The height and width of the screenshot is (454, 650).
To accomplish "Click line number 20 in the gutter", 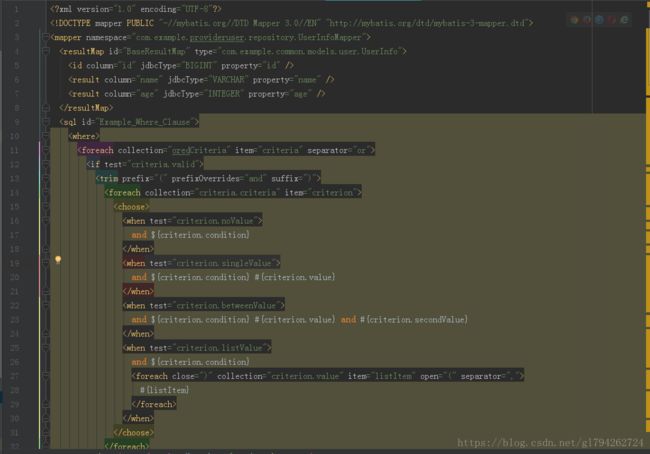I will [x=15, y=277].
